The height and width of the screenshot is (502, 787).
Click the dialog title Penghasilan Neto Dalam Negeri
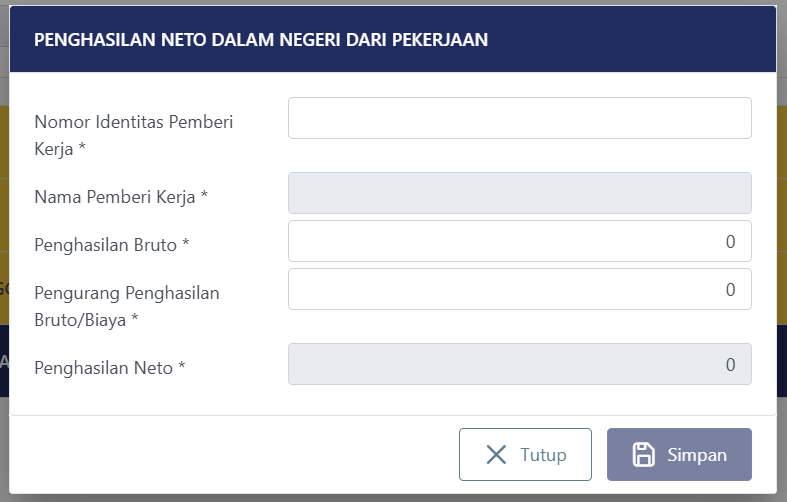(261, 40)
